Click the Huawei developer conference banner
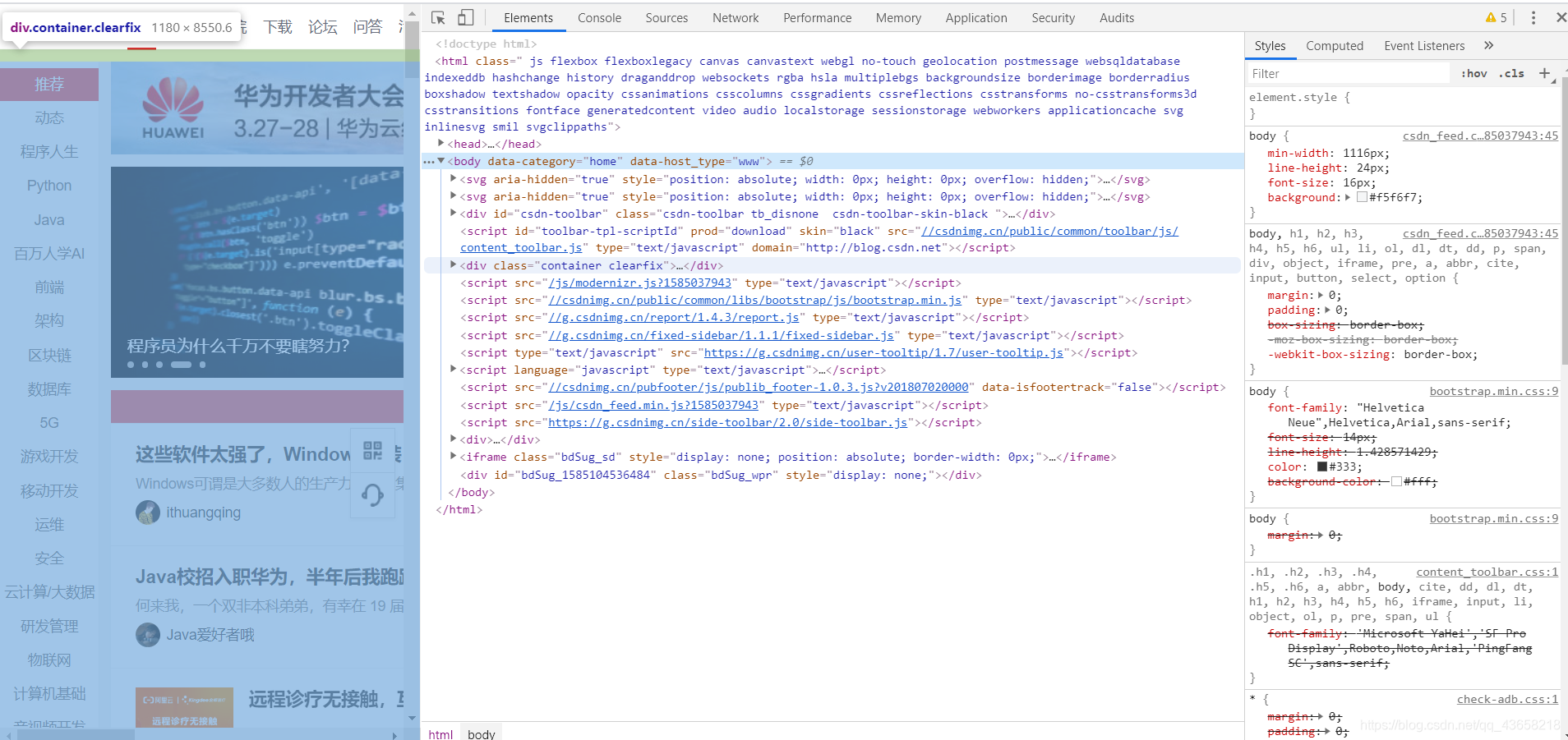The image size is (1568, 740). click(x=257, y=108)
